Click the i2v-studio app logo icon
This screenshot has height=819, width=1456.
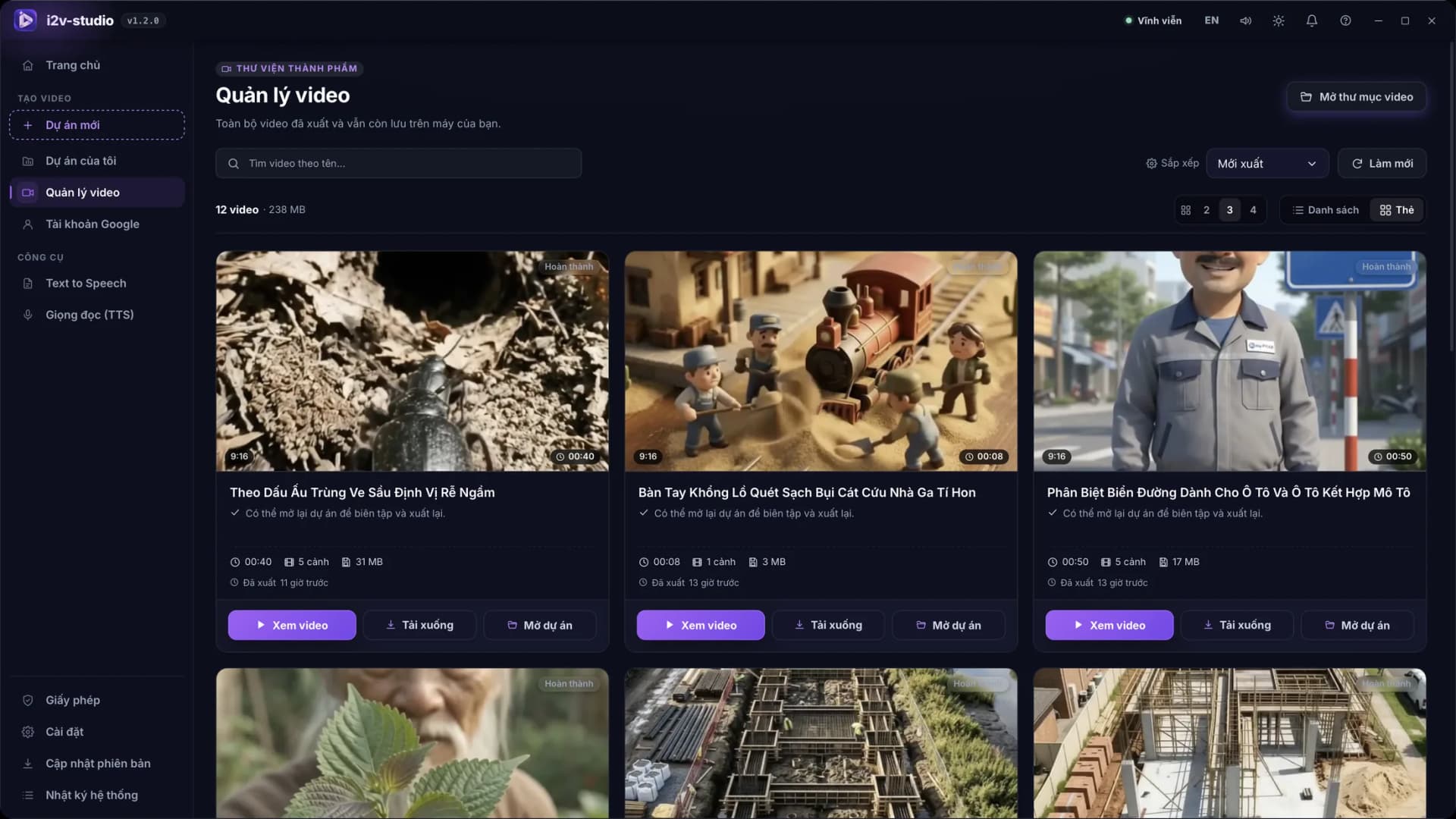pos(25,20)
